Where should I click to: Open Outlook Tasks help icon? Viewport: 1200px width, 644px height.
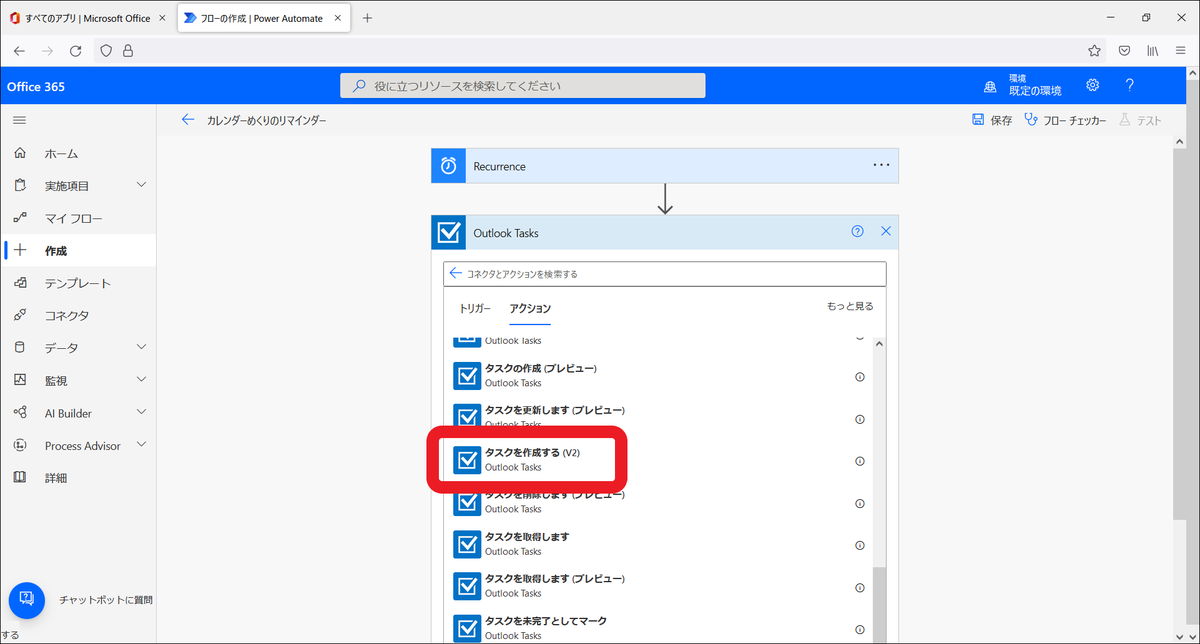857,232
